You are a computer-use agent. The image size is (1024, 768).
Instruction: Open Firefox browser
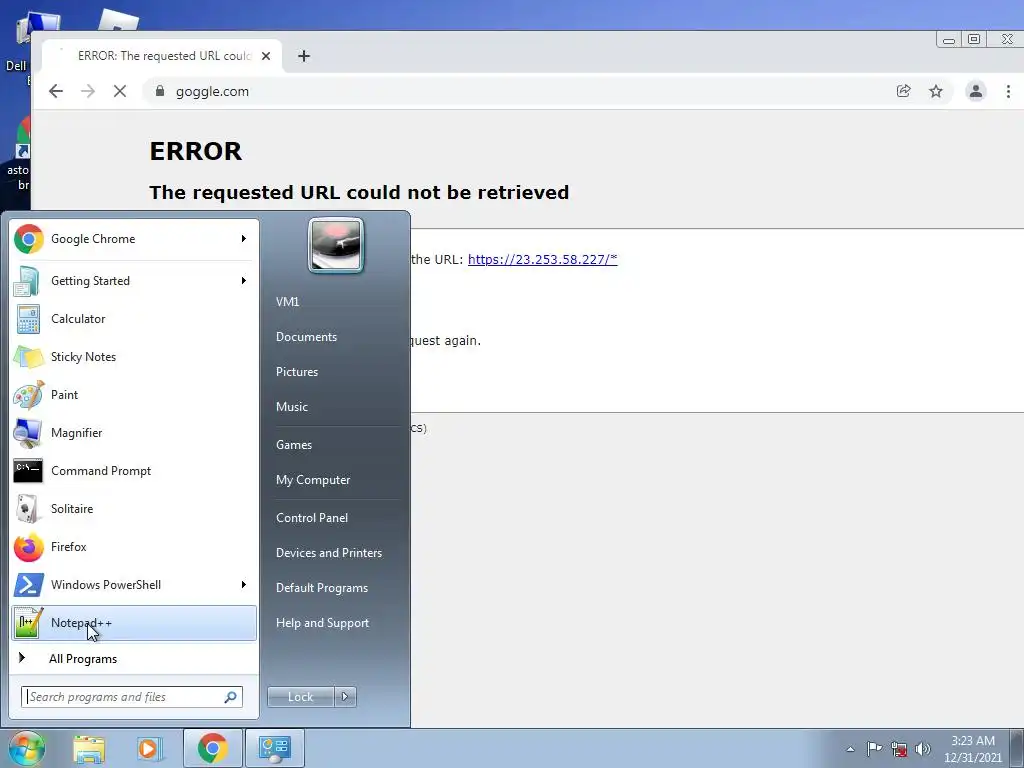134,547
